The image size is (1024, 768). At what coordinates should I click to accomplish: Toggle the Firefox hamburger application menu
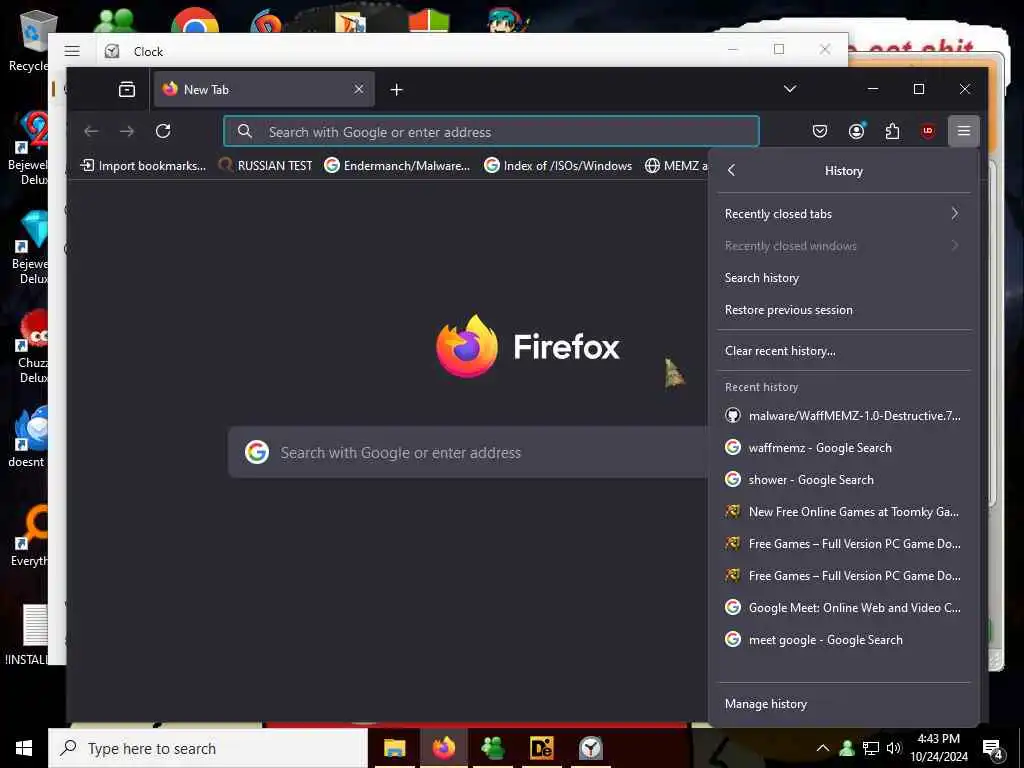click(x=963, y=131)
